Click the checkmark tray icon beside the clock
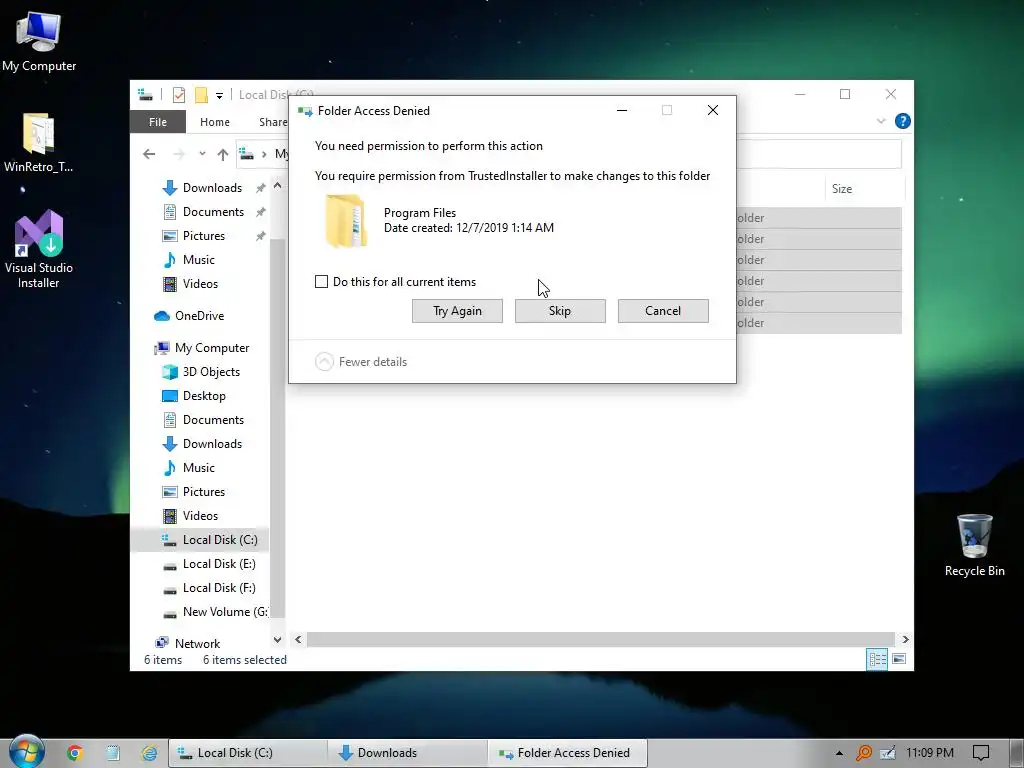Screen dimensions: 1024x768 [x=888, y=753]
